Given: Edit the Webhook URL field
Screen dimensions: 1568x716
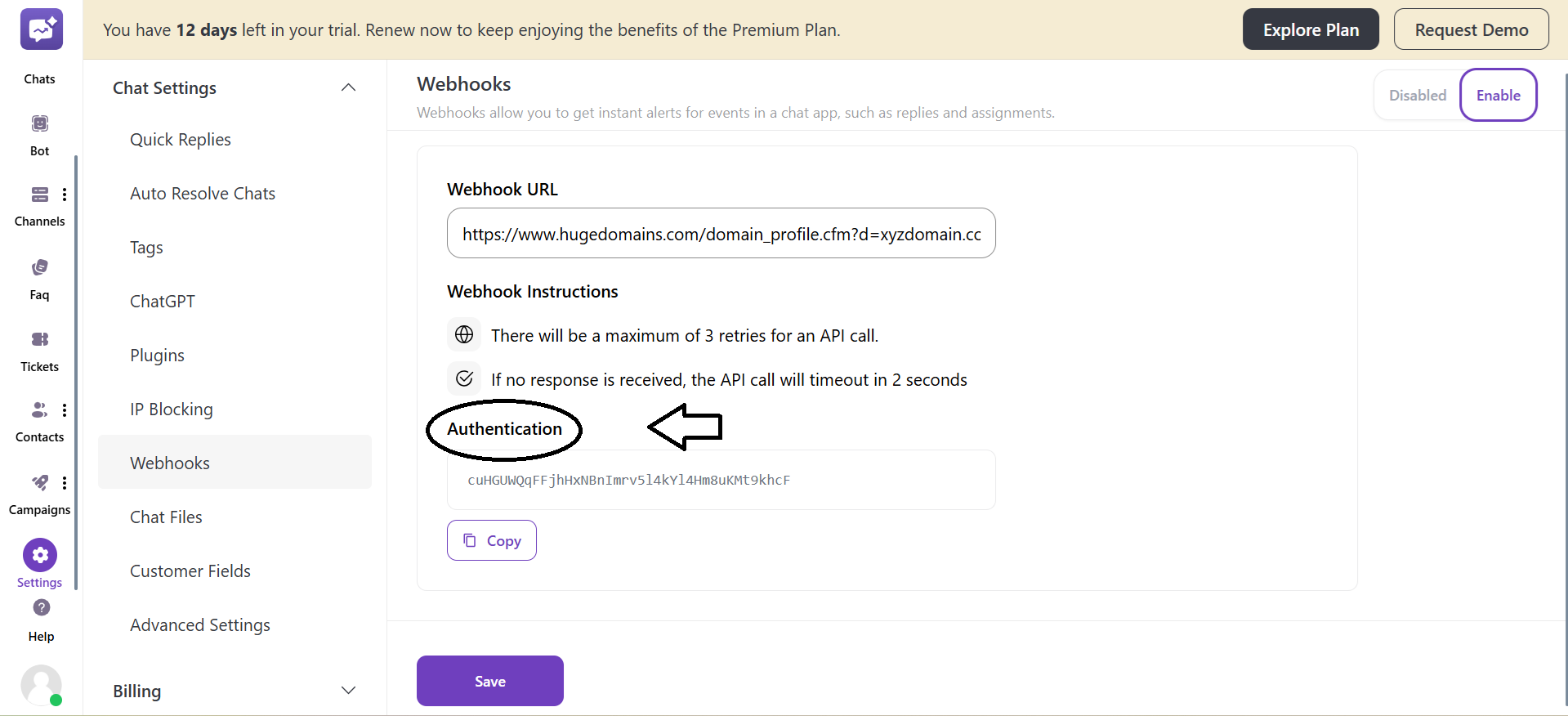Looking at the screenshot, I should click(x=721, y=234).
